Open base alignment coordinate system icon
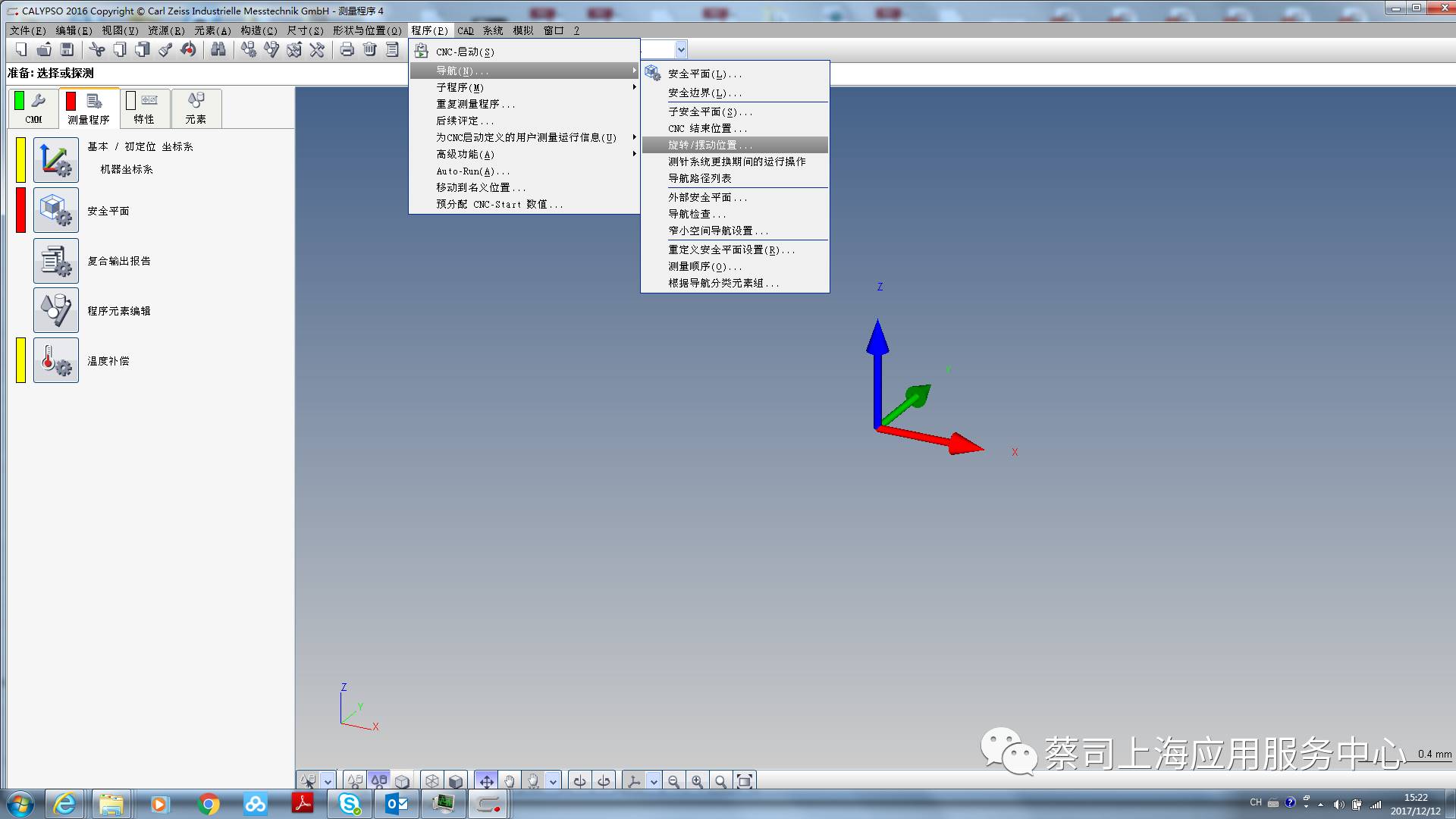The width and height of the screenshot is (1456, 819). [x=56, y=161]
